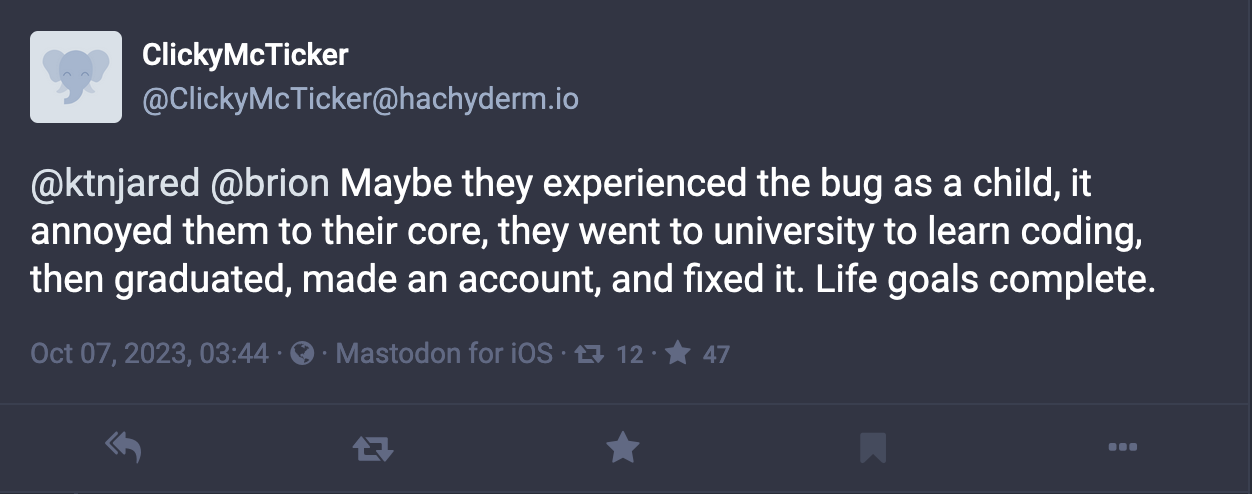Viewport: 1252px width, 494px height.
Task: Open the Oct 07, 2023 timestamp permalink
Action: [150, 354]
